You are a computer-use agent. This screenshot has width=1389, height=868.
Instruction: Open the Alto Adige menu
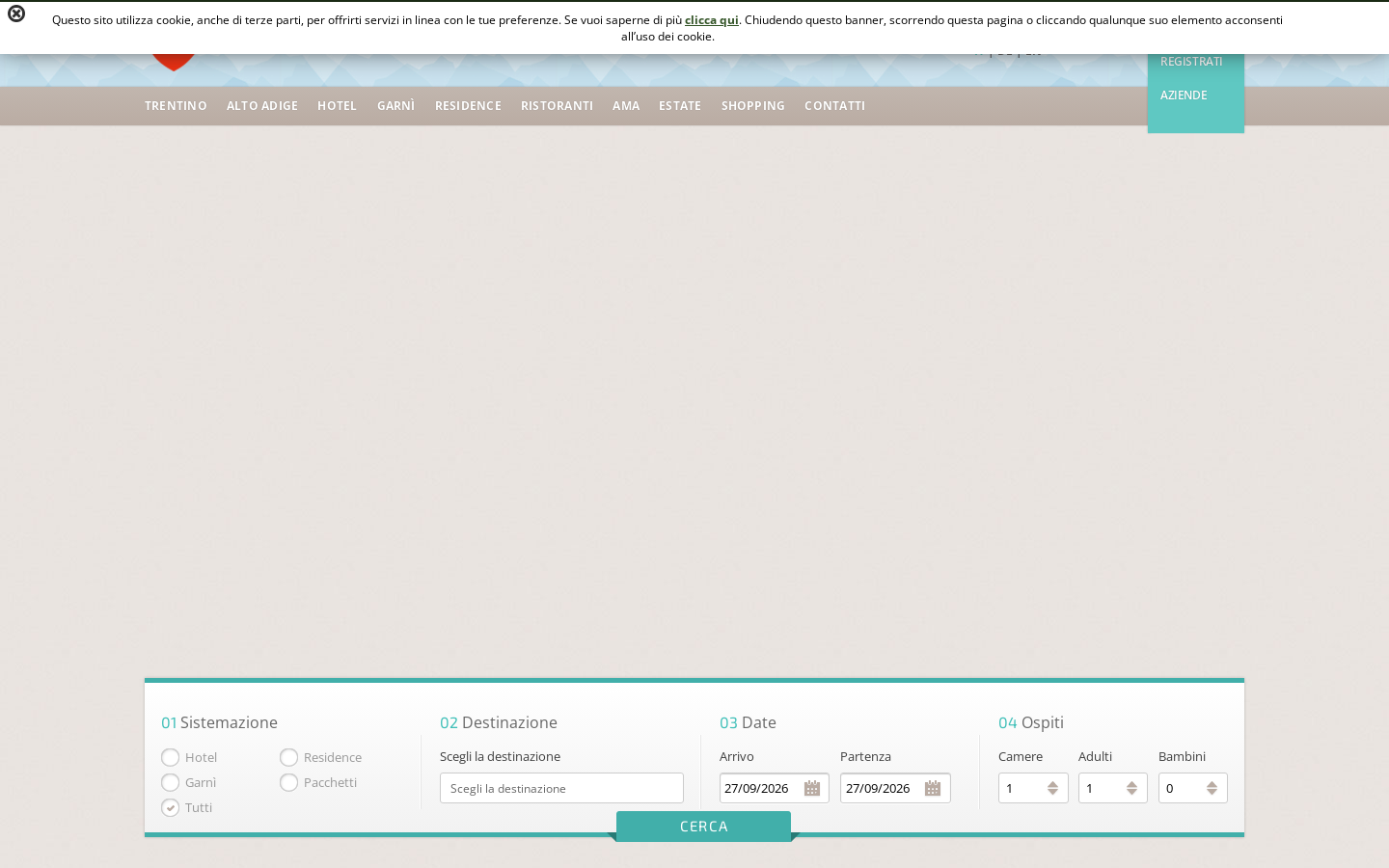click(262, 106)
